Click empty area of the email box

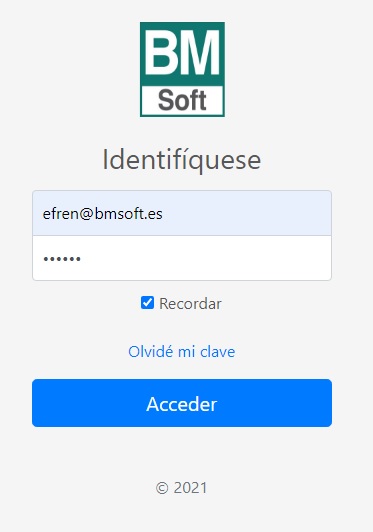[248, 213]
